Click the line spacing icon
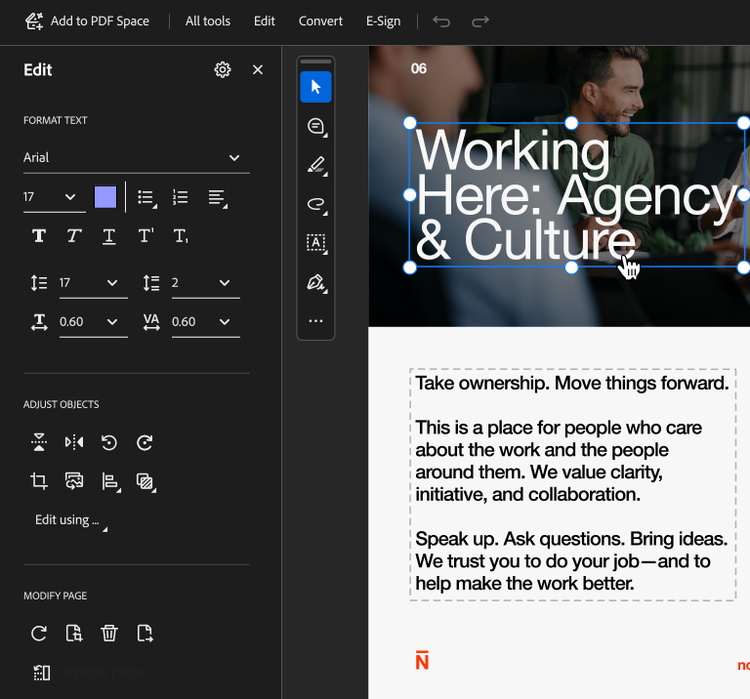 [39, 283]
